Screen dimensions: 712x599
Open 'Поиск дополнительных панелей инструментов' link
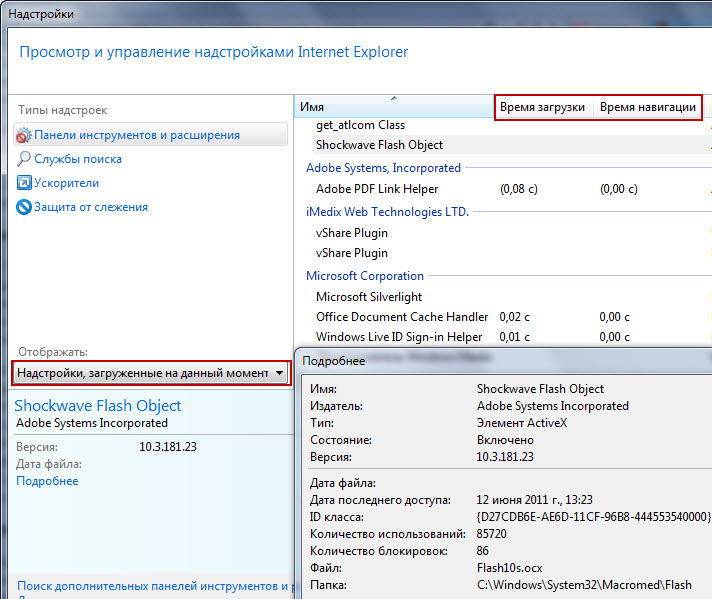(x=154, y=586)
